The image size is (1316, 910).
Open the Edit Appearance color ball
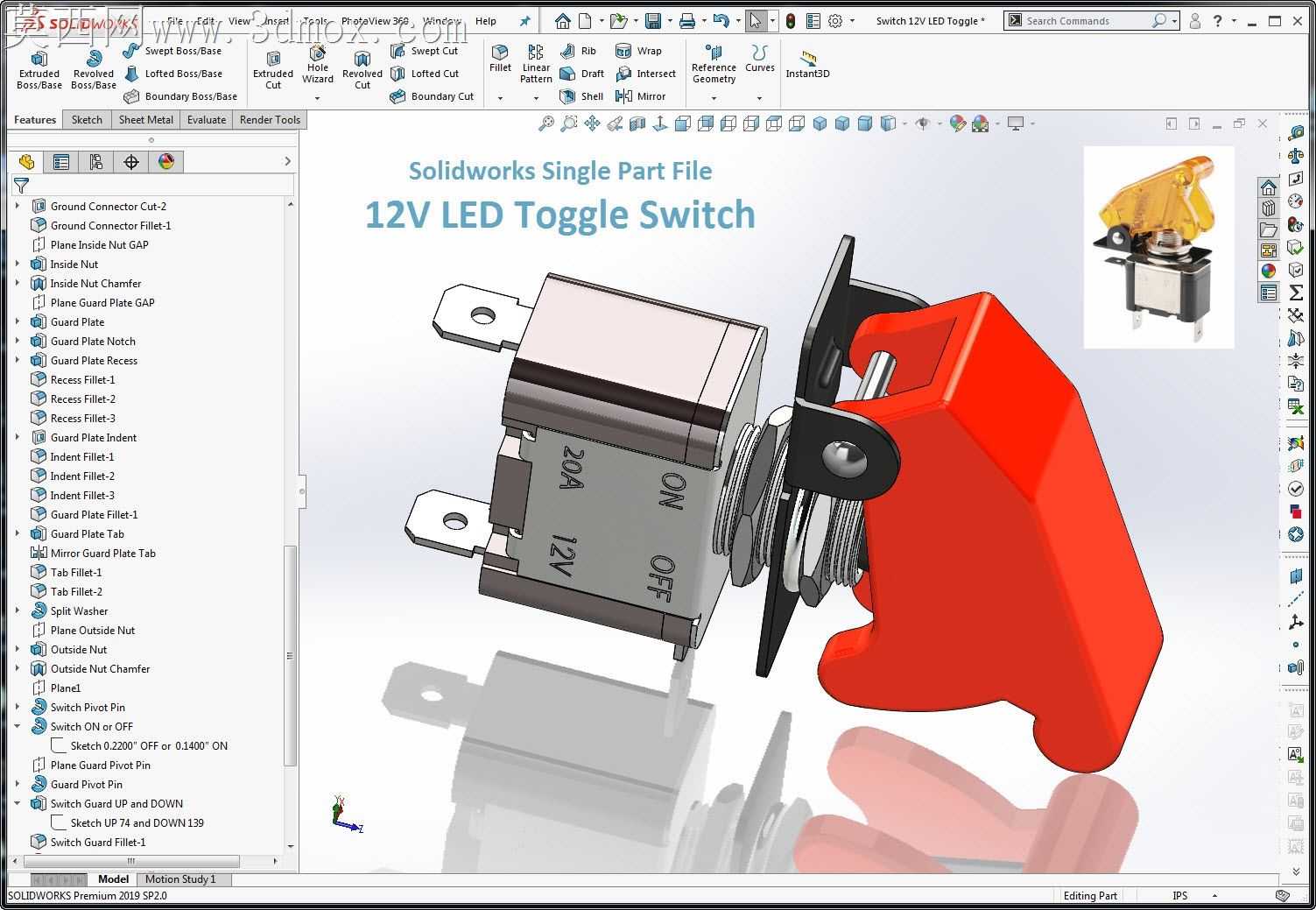957,124
